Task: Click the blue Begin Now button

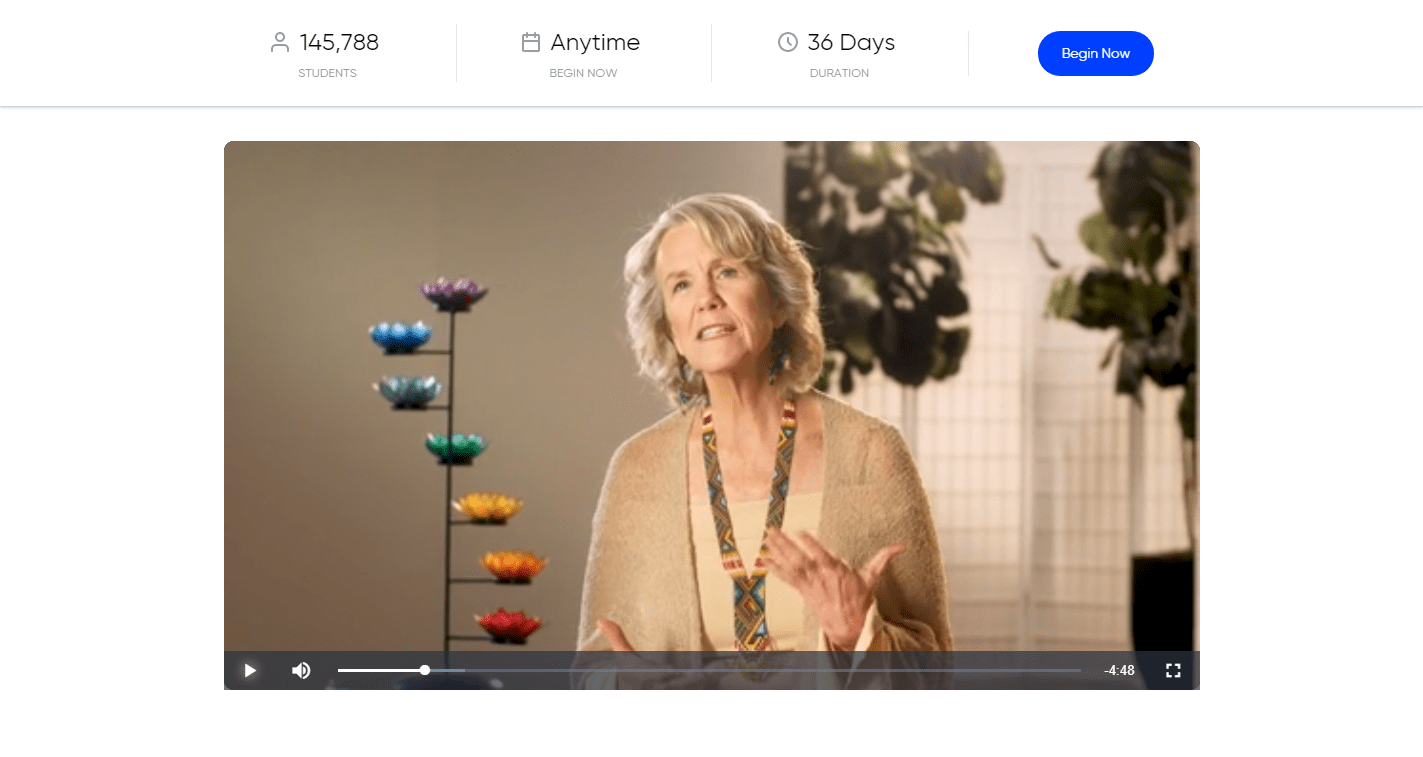Action: pos(1096,53)
